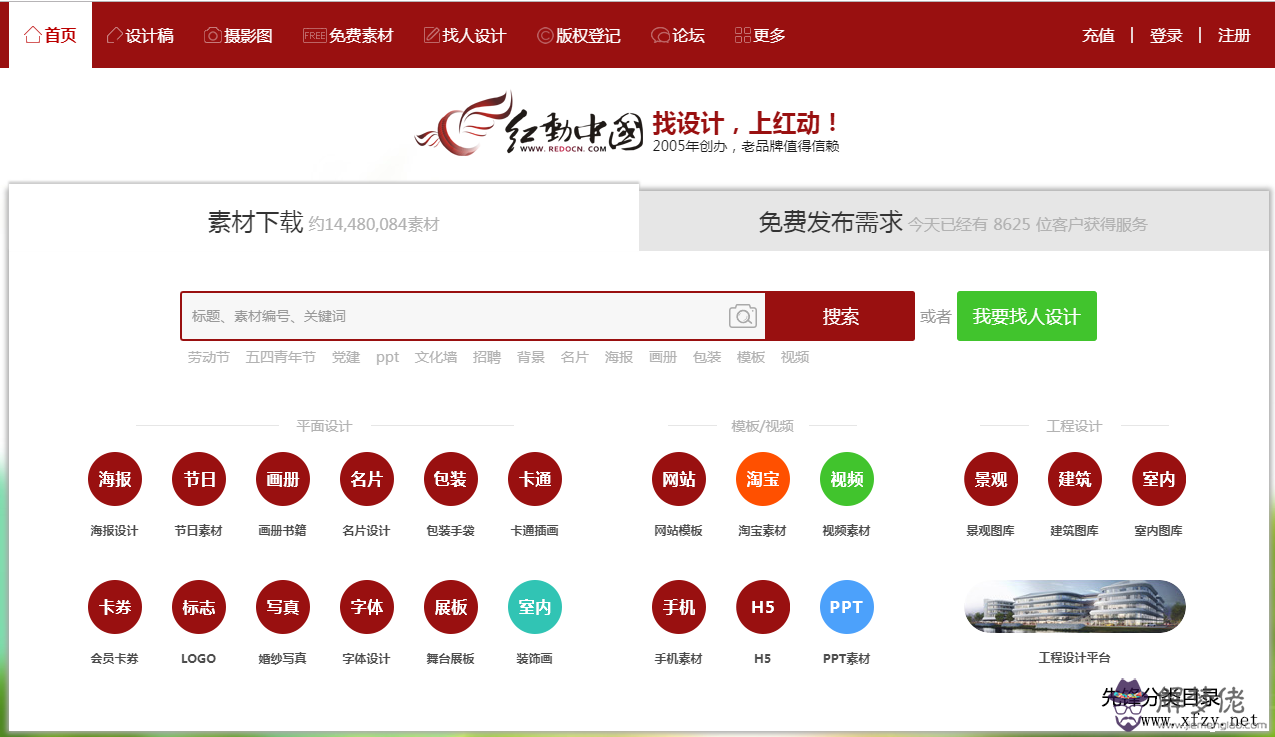Screen dimensions: 1275x737
Task: Expand the 更多 more menu
Action: [x=760, y=35]
